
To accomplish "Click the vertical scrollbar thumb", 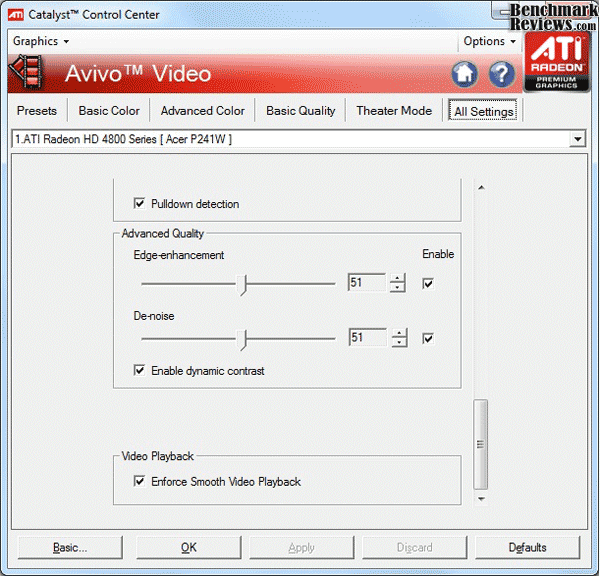I will coord(481,444).
